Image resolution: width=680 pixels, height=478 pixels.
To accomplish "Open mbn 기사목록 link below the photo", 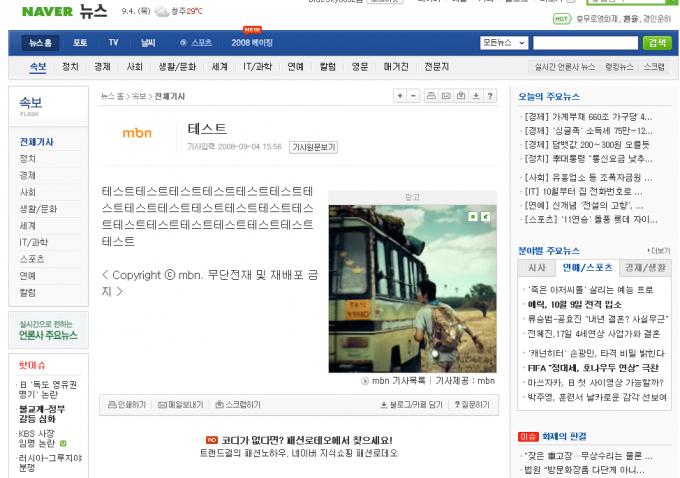I will click(x=398, y=381).
